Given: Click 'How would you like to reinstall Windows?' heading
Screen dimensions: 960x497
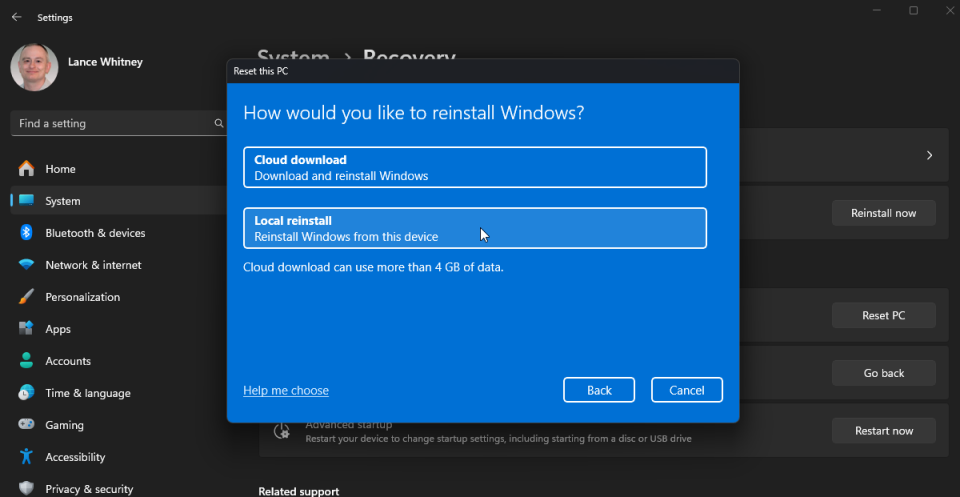Looking at the screenshot, I should [414, 113].
